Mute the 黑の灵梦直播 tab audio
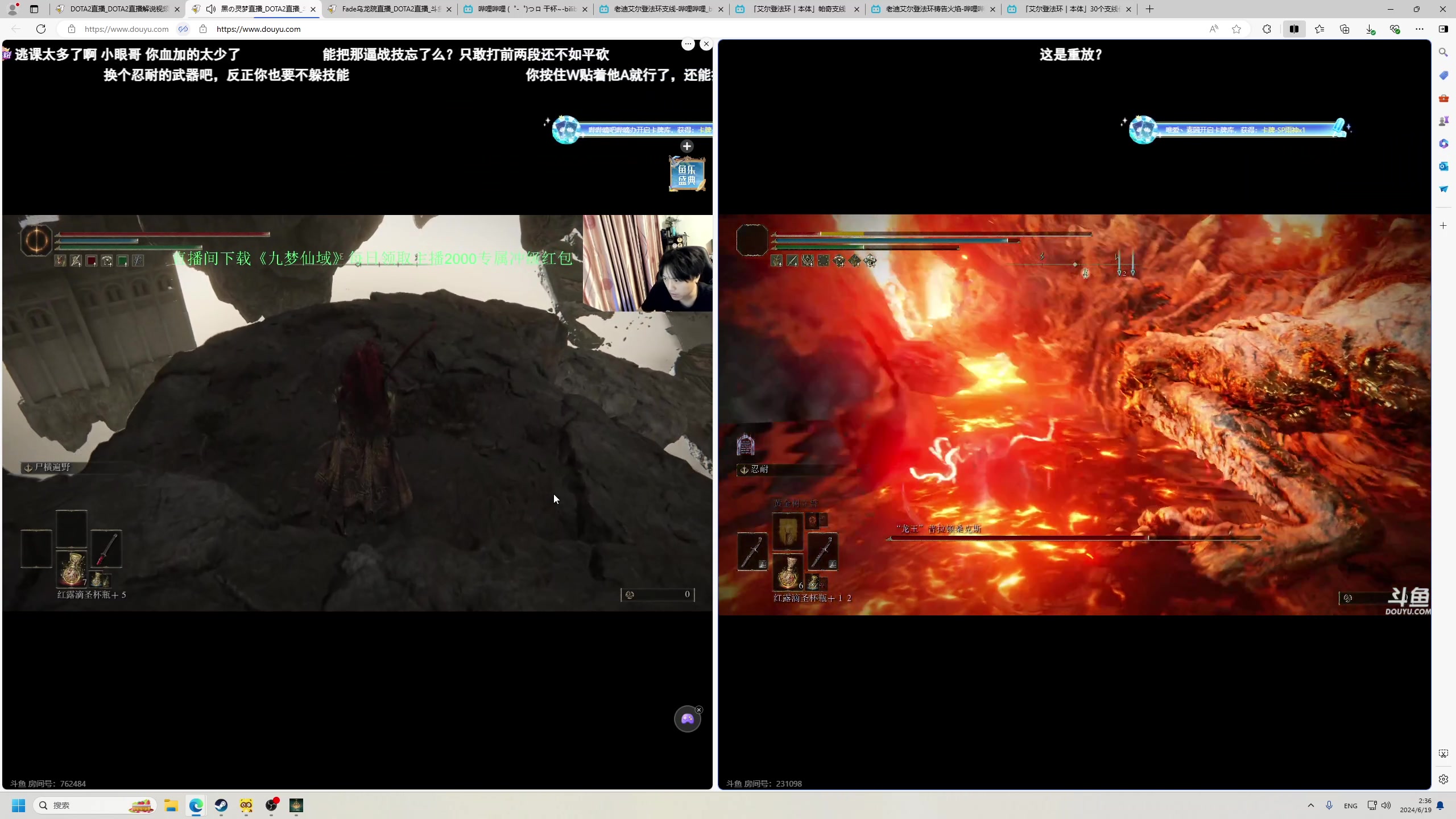This screenshot has height=819, width=1456. [211, 9]
